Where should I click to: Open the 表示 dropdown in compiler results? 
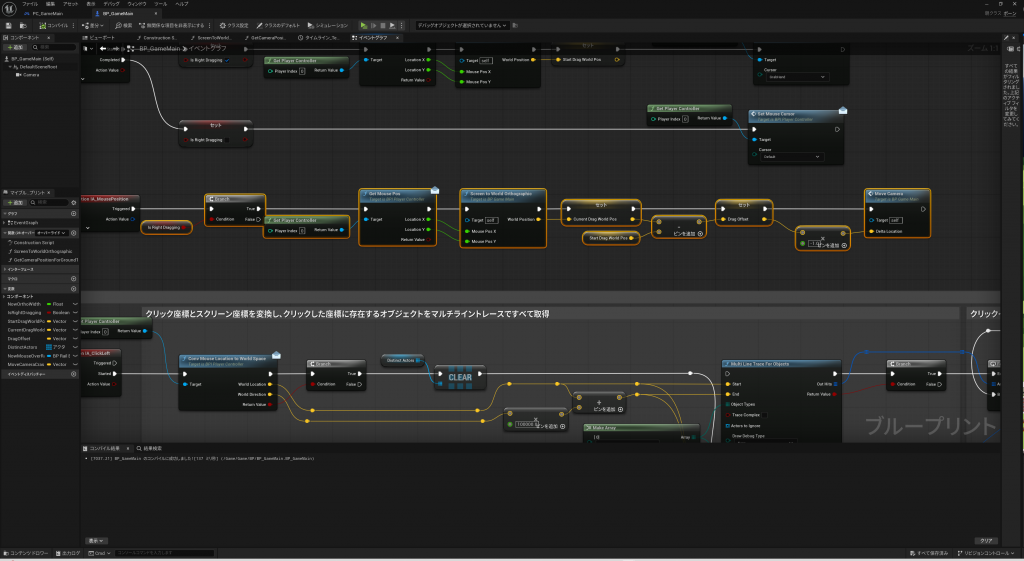click(96, 541)
